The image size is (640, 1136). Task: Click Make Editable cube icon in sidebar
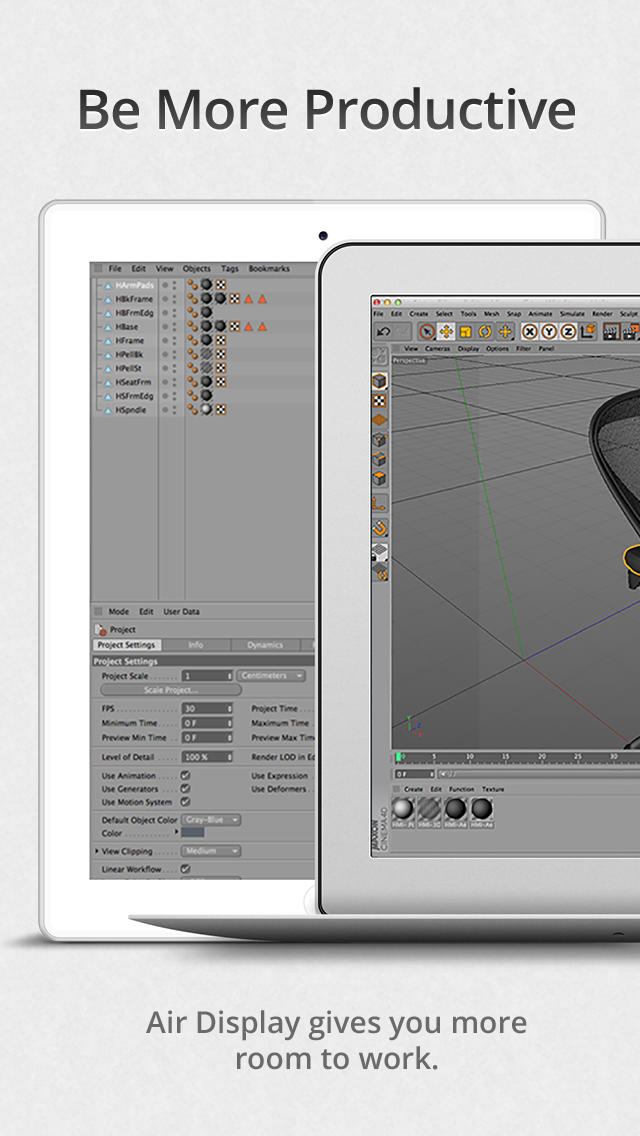tap(380, 381)
